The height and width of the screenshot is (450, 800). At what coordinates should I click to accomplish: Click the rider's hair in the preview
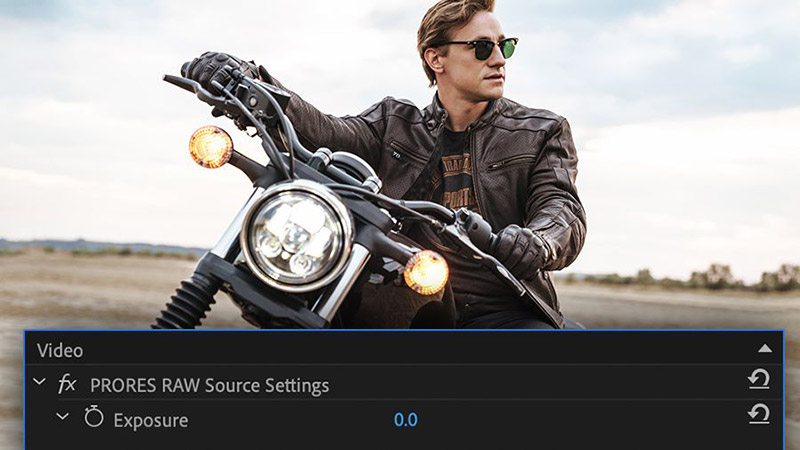tap(450, 18)
